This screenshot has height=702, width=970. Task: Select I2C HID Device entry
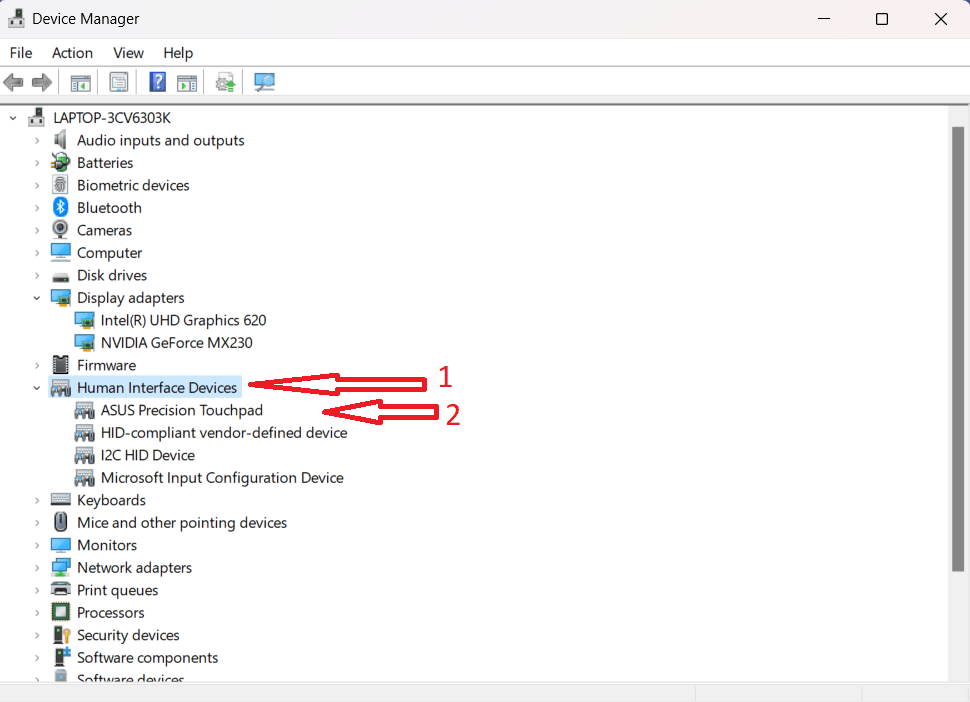point(148,455)
